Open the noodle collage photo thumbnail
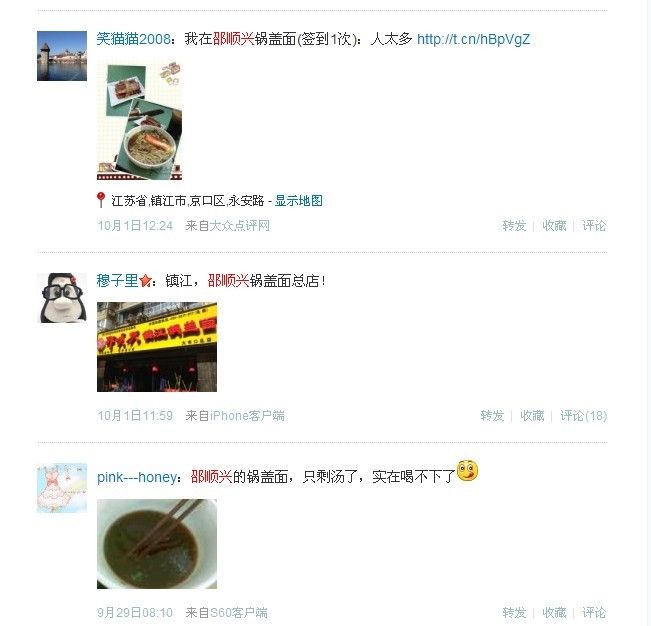 (140, 120)
